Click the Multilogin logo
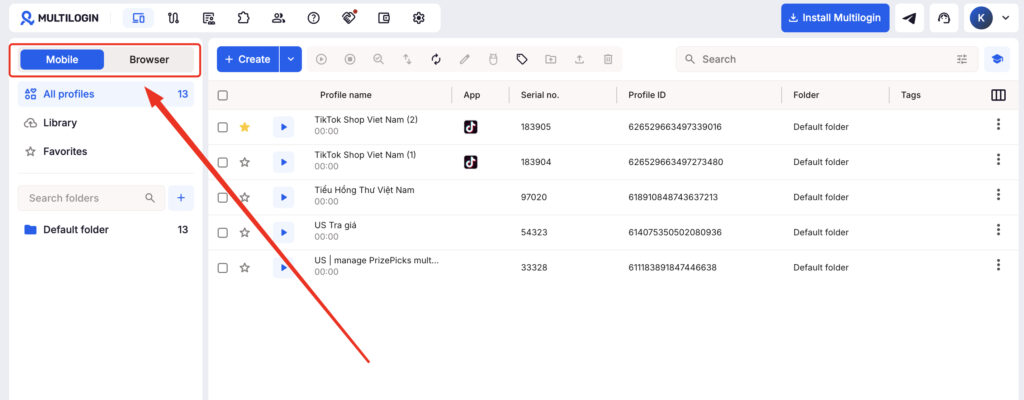Image resolution: width=1024 pixels, height=400 pixels. (x=59, y=18)
